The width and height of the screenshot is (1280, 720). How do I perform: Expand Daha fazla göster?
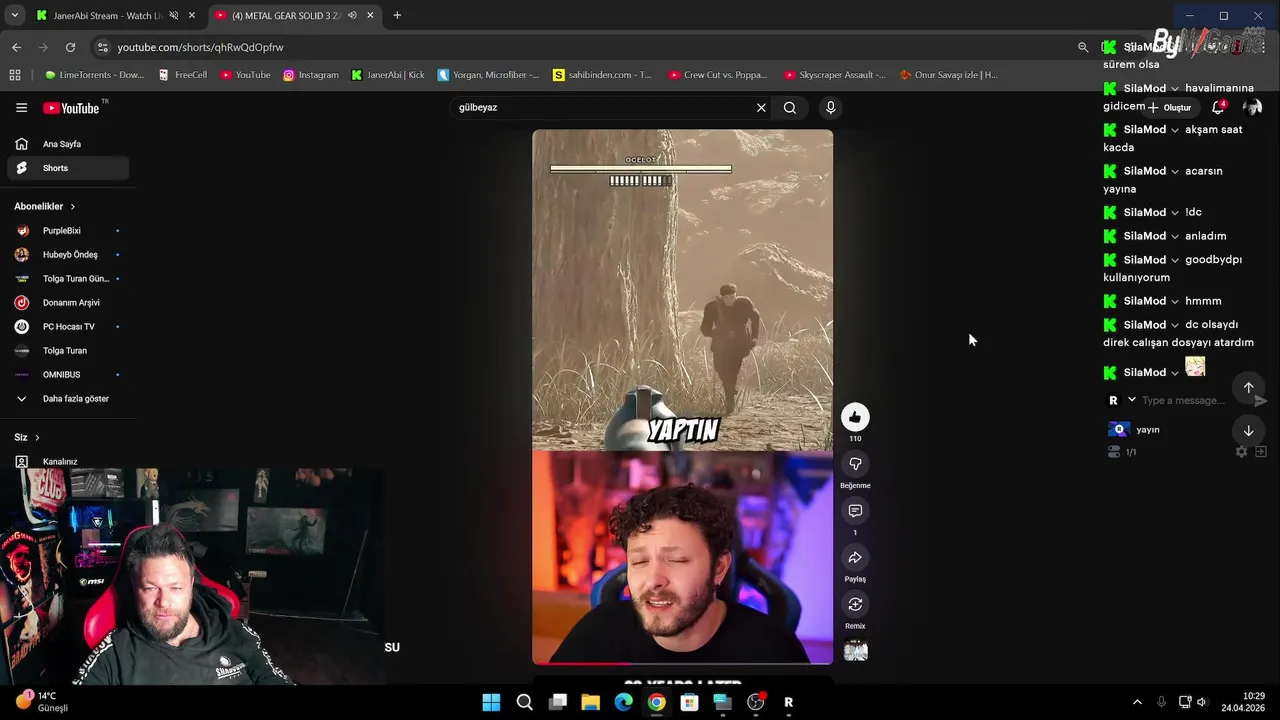click(68, 399)
